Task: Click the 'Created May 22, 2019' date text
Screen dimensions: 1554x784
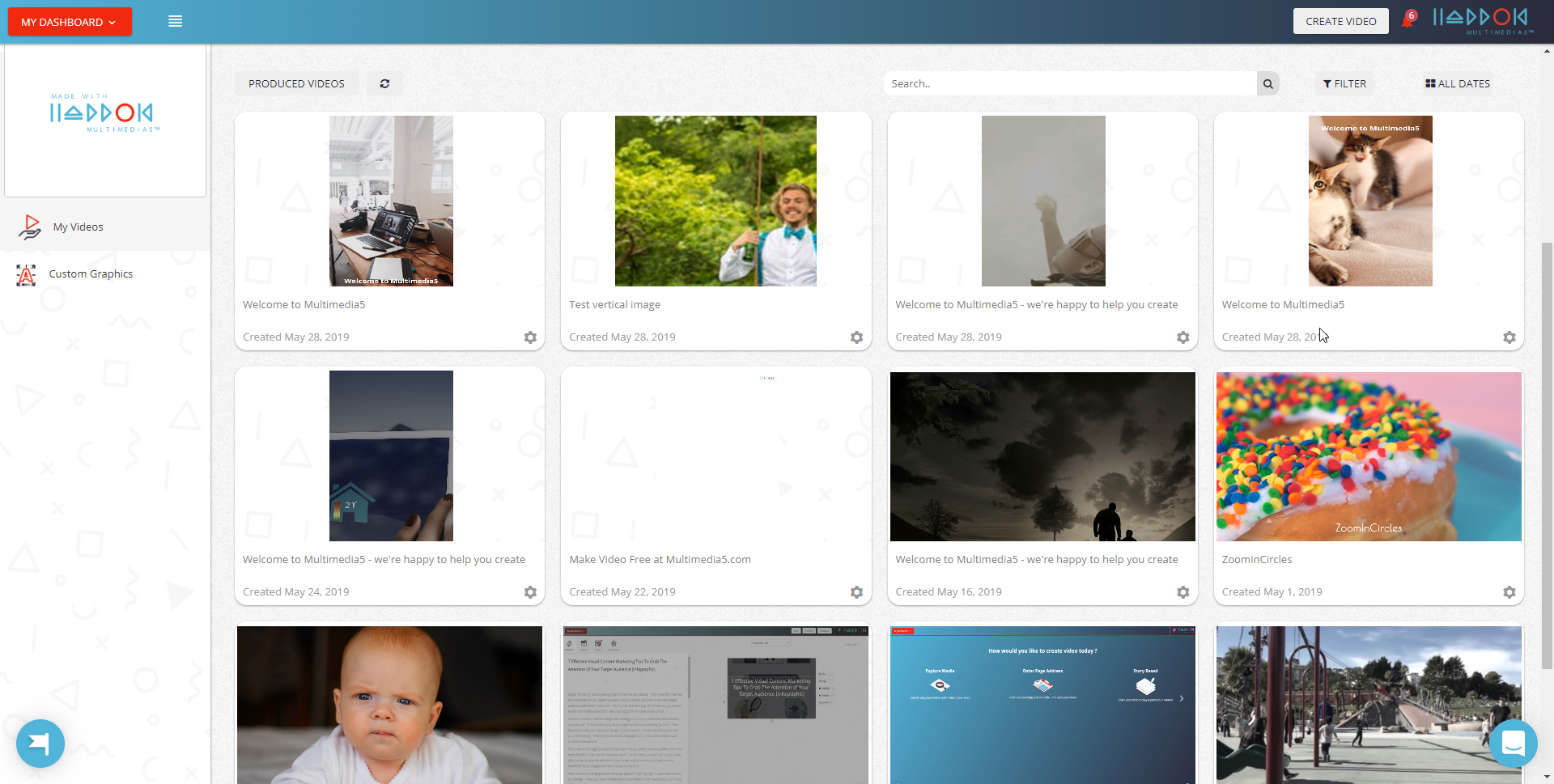Action: [622, 592]
